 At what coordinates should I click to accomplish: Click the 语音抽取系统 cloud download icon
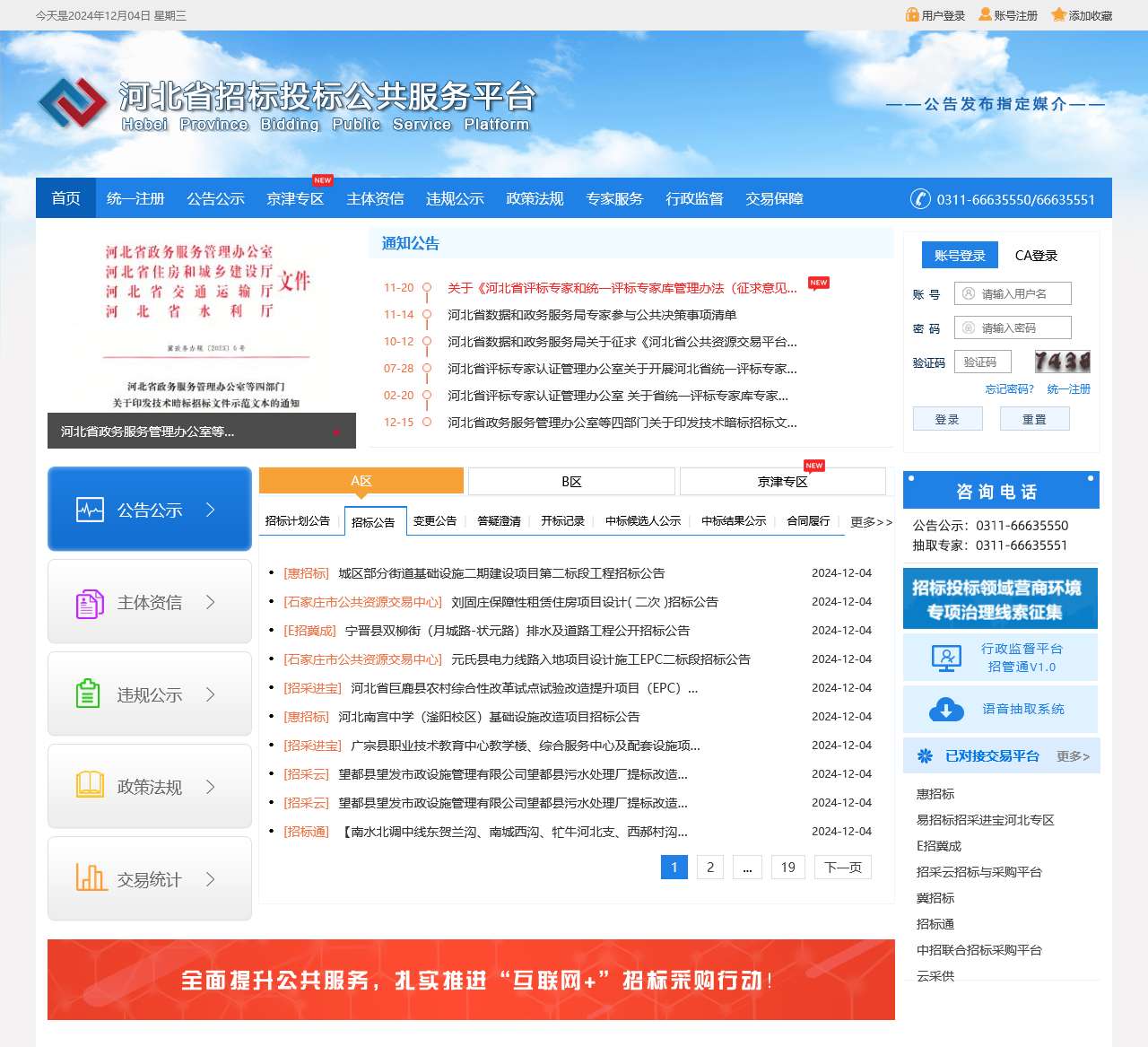click(x=946, y=709)
